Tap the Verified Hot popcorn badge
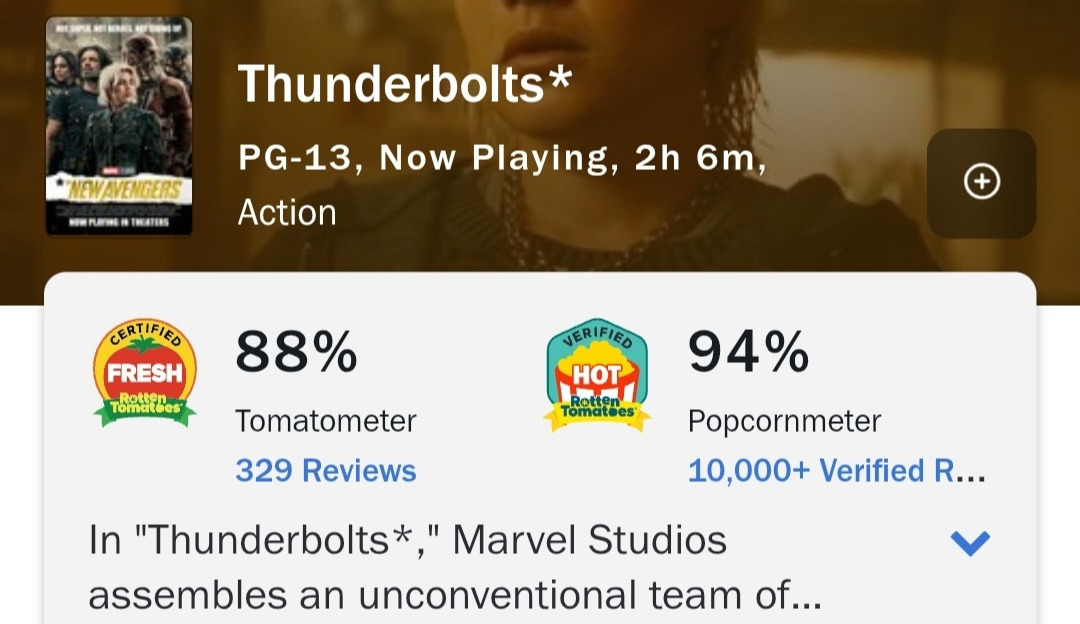This screenshot has height=624, width=1080. point(597,375)
